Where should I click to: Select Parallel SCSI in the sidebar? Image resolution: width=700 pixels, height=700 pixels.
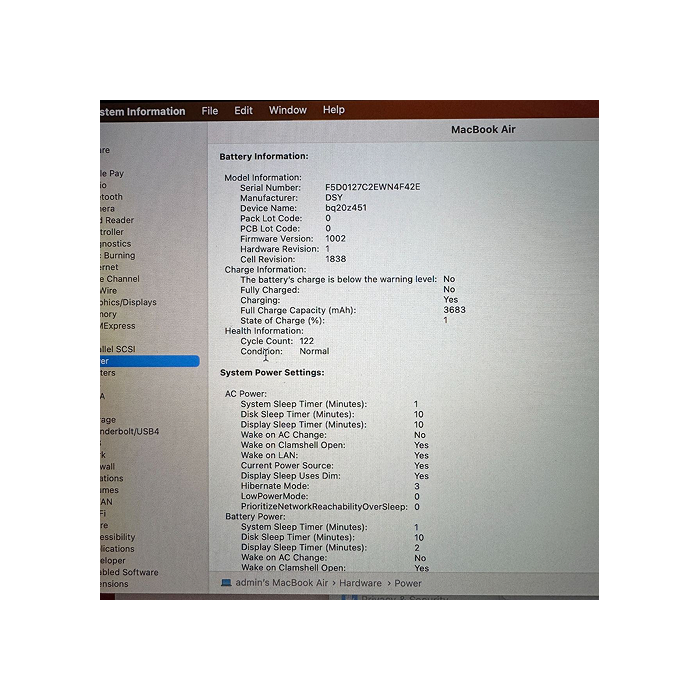(118, 349)
